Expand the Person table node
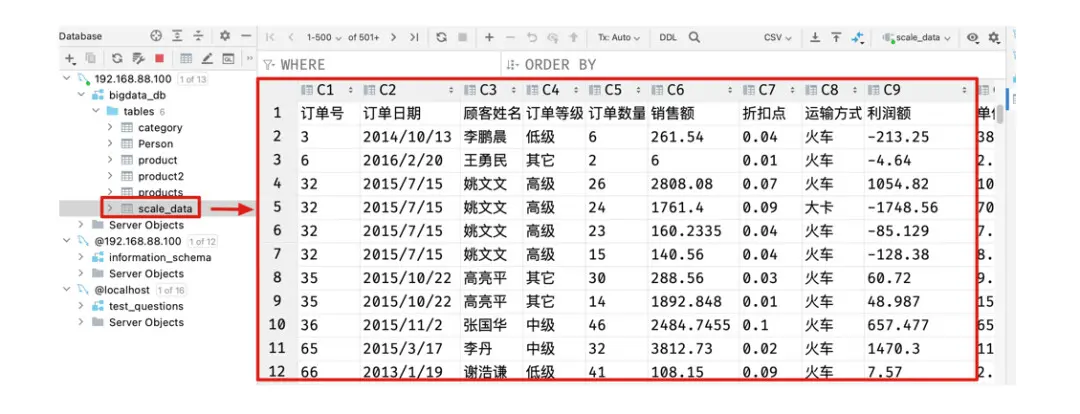This screenshot has height=414, width=1080. tap(110, 143)
